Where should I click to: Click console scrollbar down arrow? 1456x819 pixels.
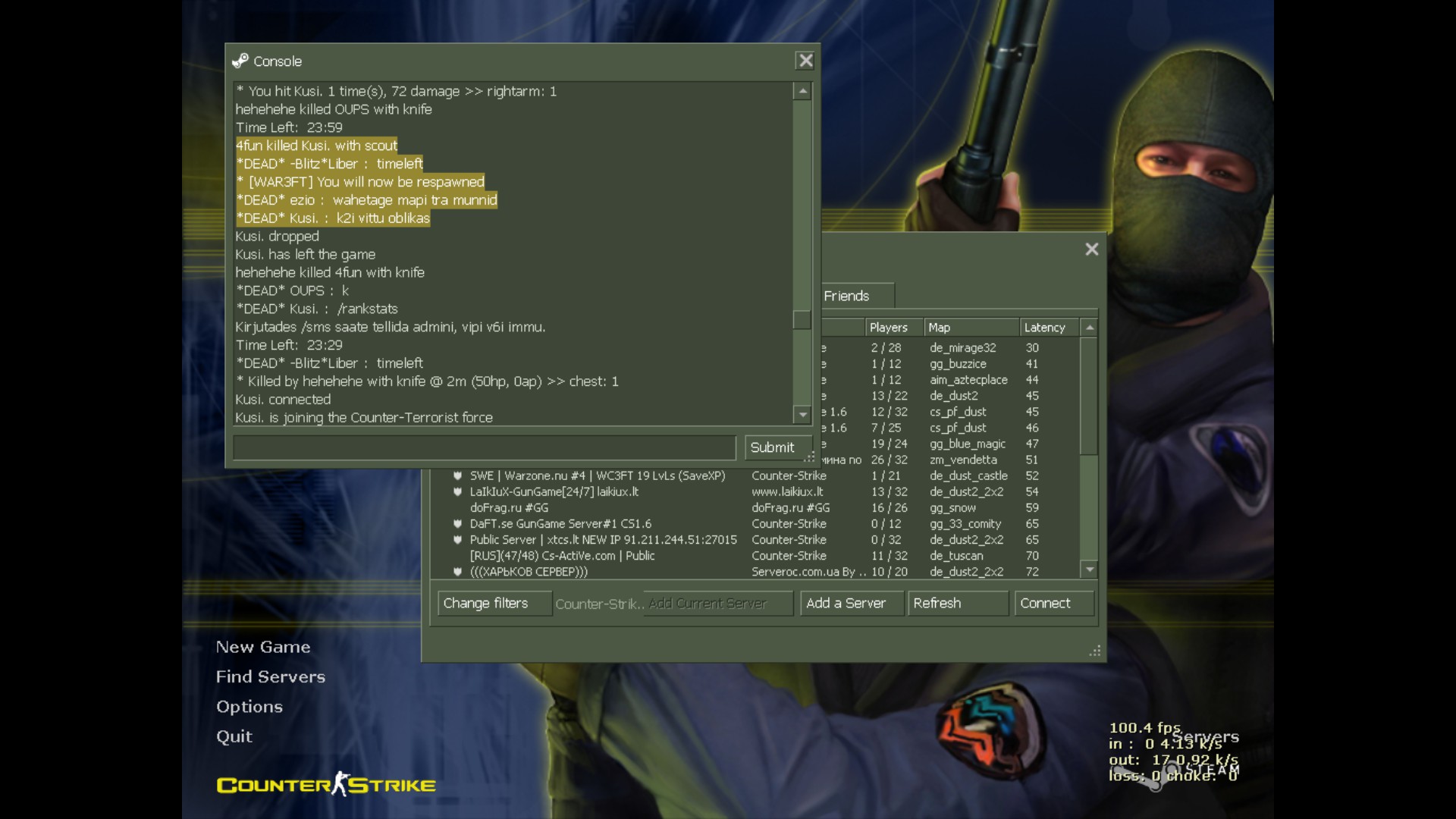(802, 414)
